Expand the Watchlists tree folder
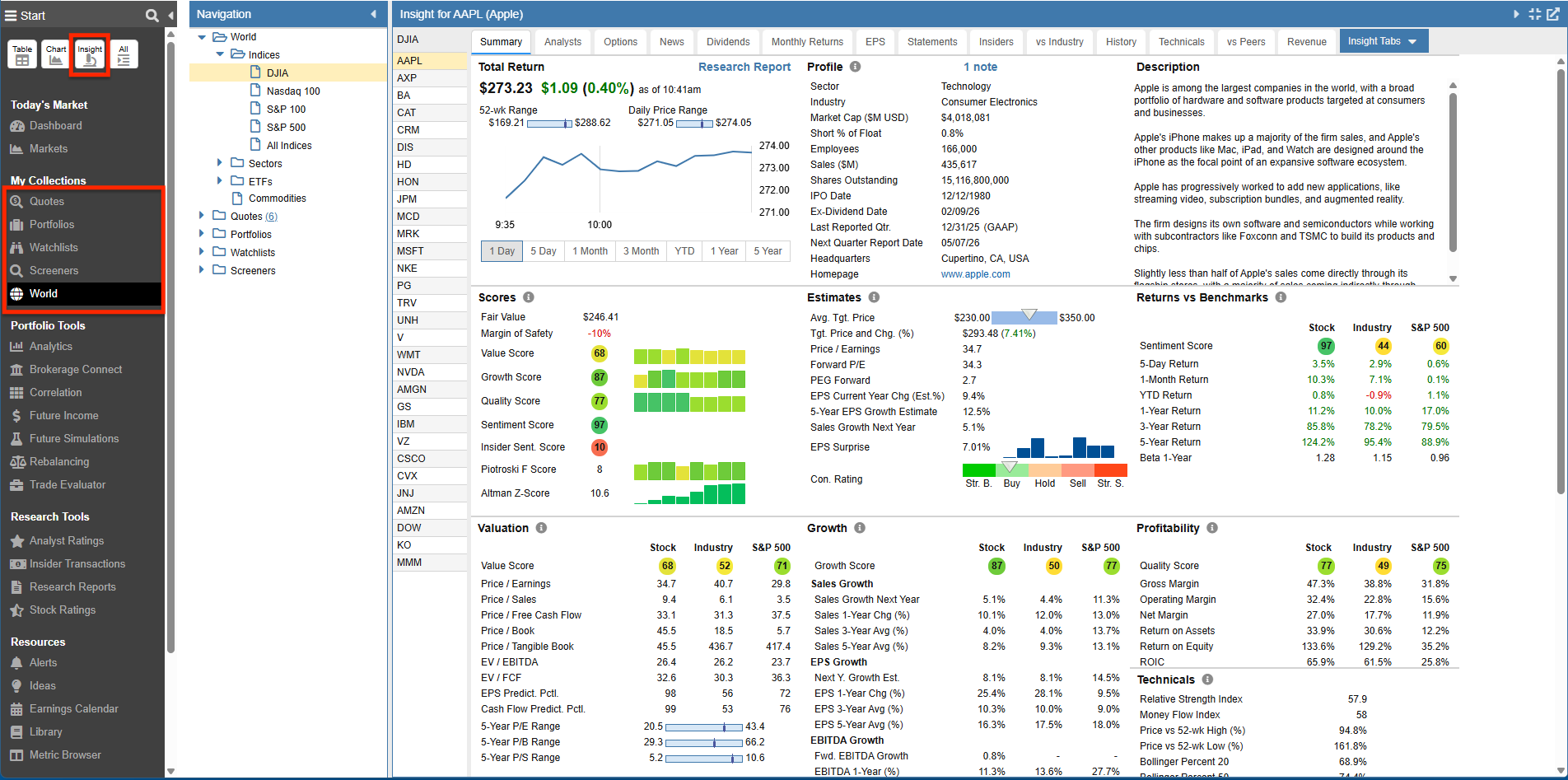 pos(202,252)
